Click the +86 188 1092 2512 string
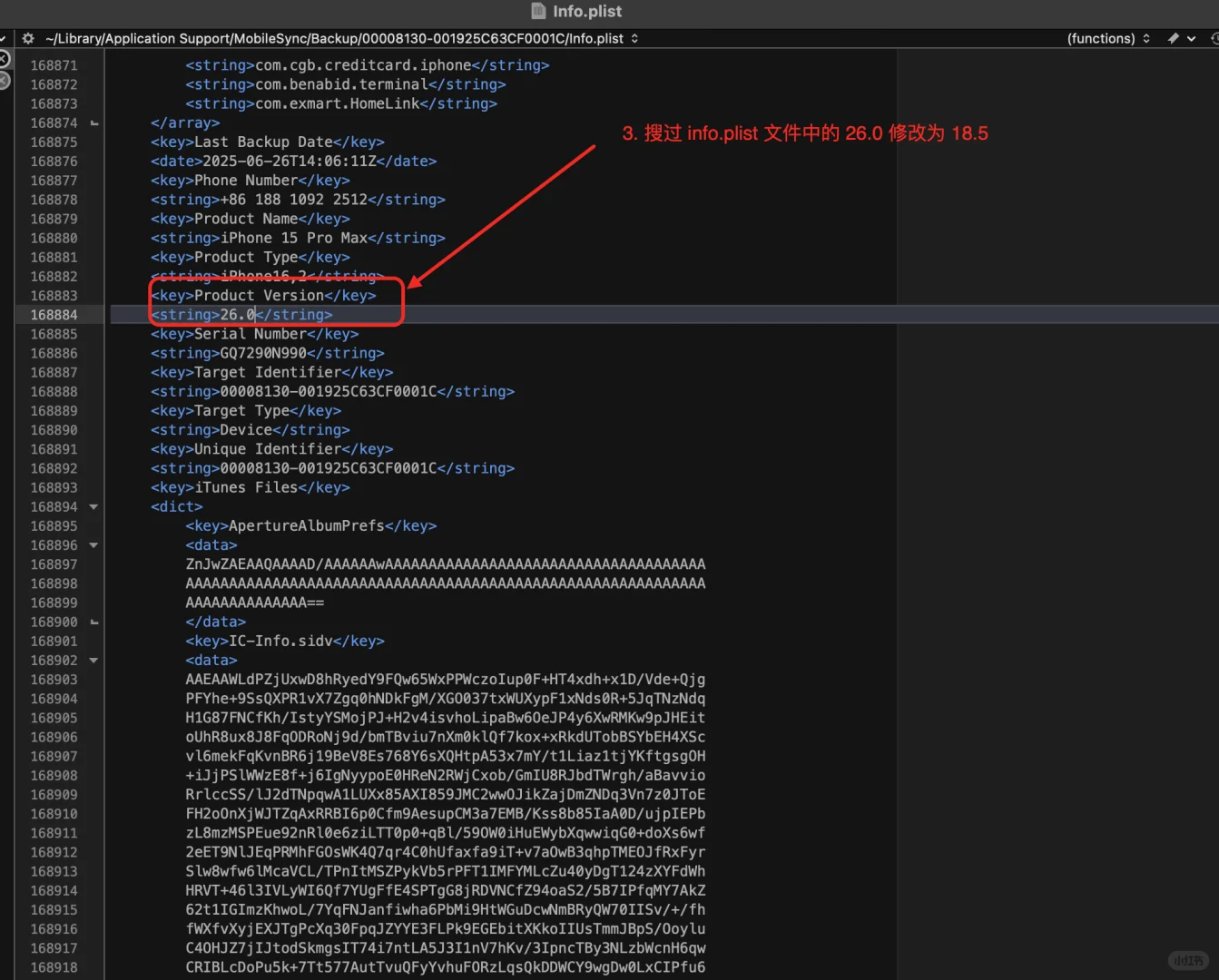The width and height of the screenshot is (1219, 980). [x=298, y=200]
